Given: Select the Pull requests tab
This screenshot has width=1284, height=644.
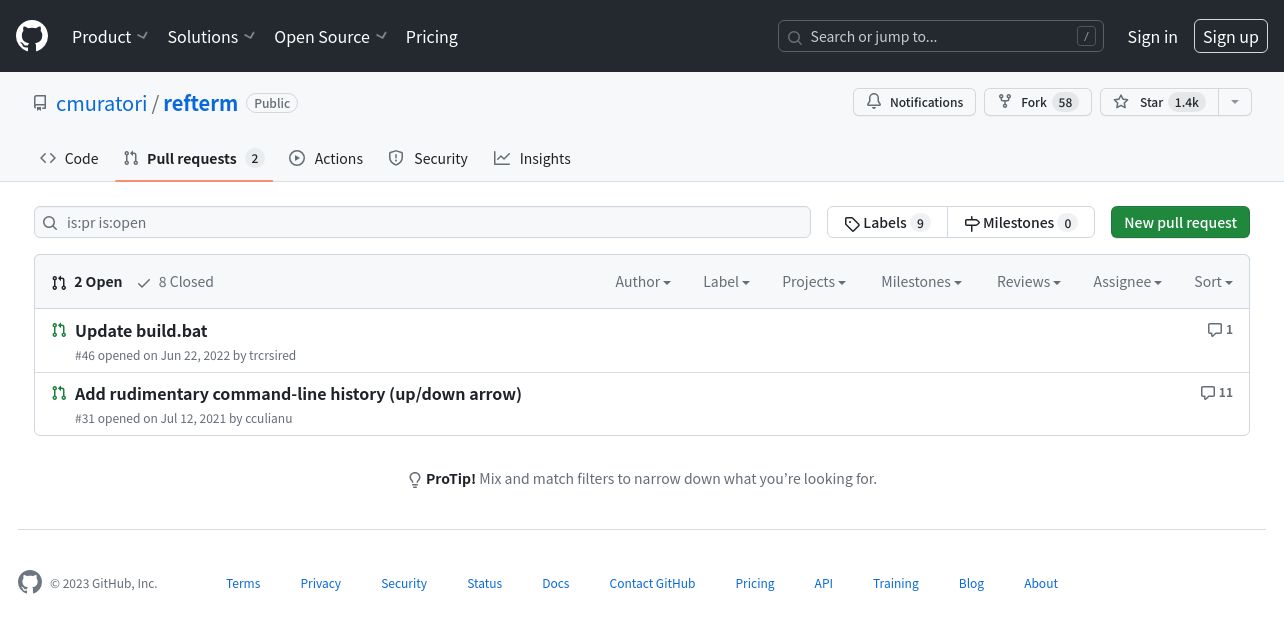Looking at the screenshot, I should tap(194, 158).
